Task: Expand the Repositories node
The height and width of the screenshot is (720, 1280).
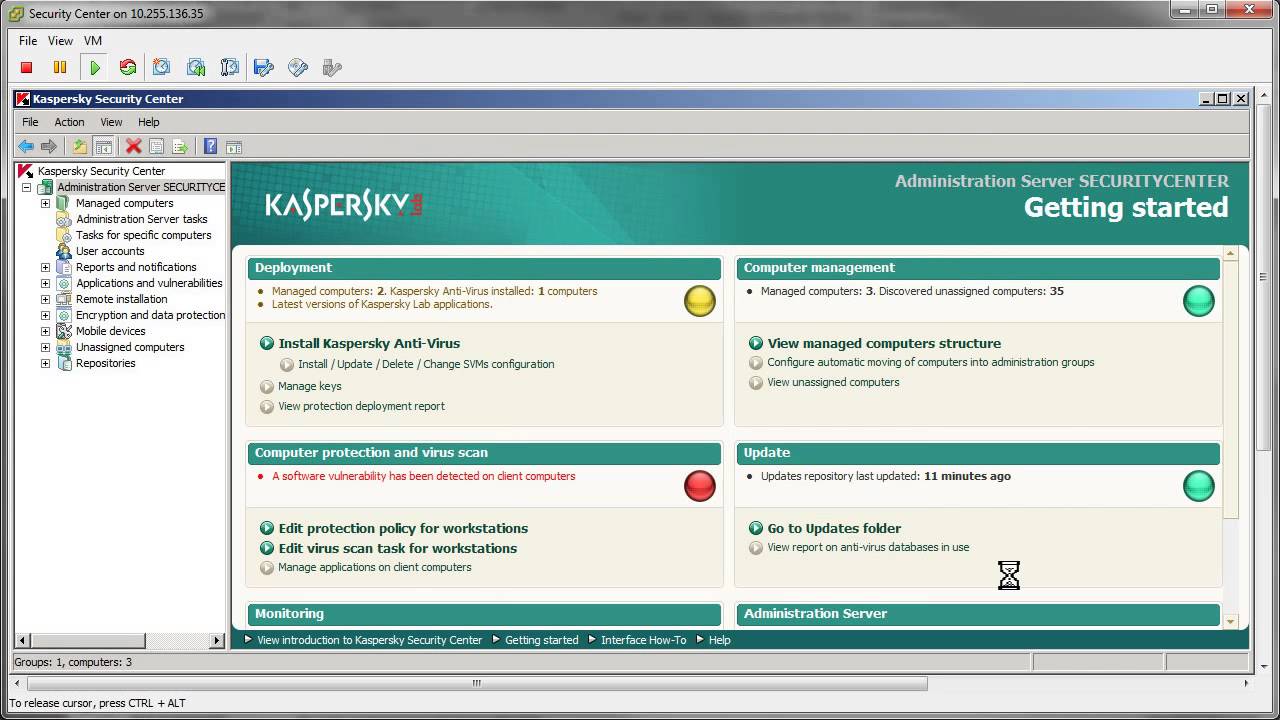Action: [45, 363]
